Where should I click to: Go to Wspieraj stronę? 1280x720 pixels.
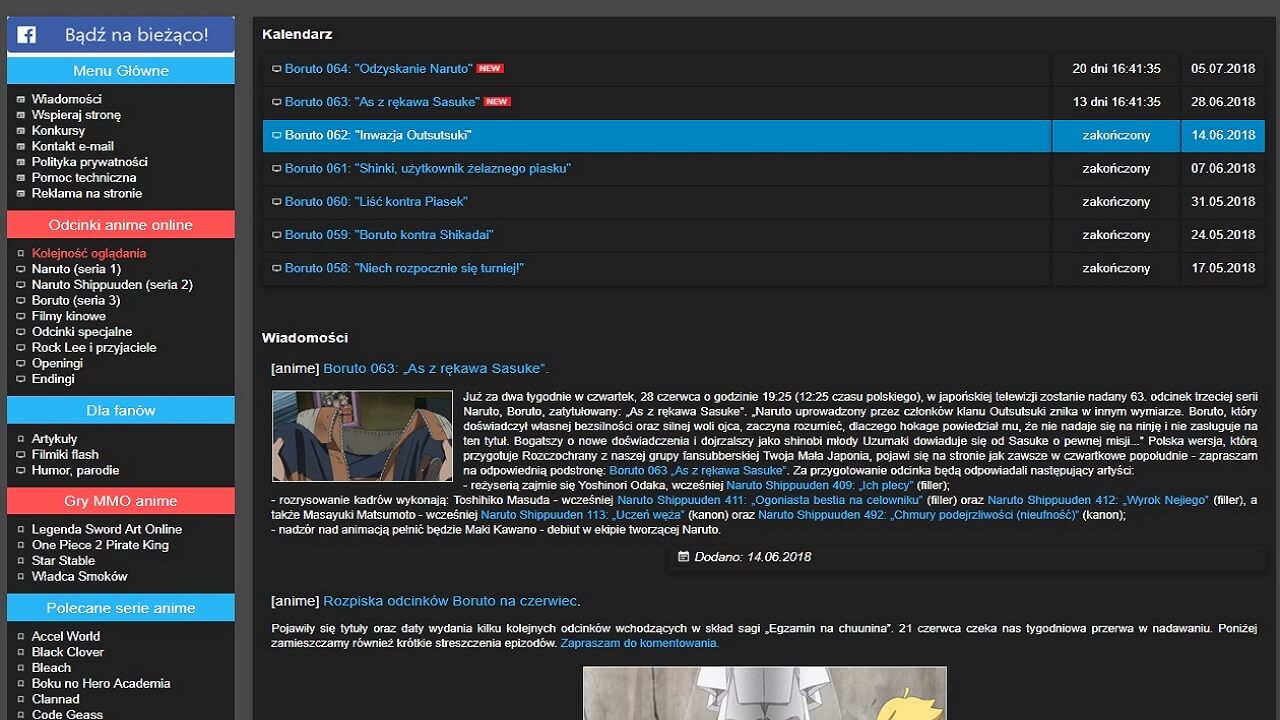click(x=76, y=115)
